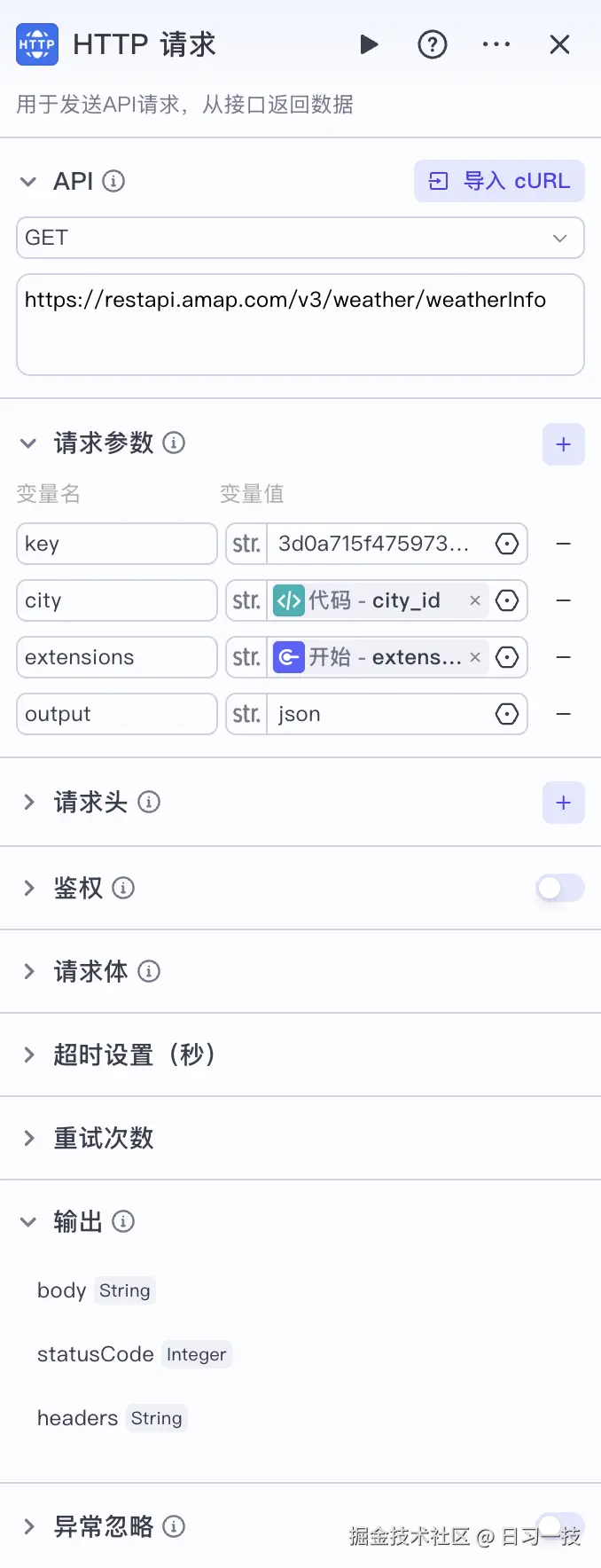Image resolution: width=601 pixels, height=1568 pixels.
Task: Toggle the 异常忽略 switch
Action: (560, 1526)
